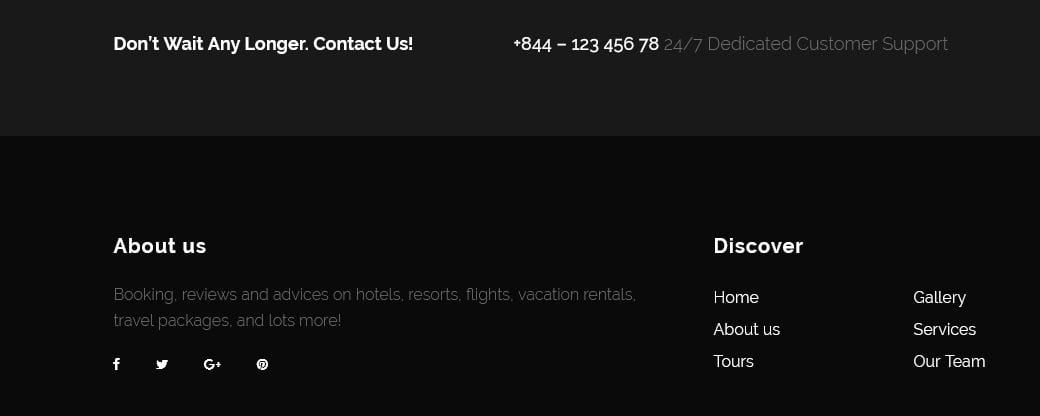Click the +844 – 123 456 78 phone number
The image size is (1040, 416).
(x=586, y=44)
